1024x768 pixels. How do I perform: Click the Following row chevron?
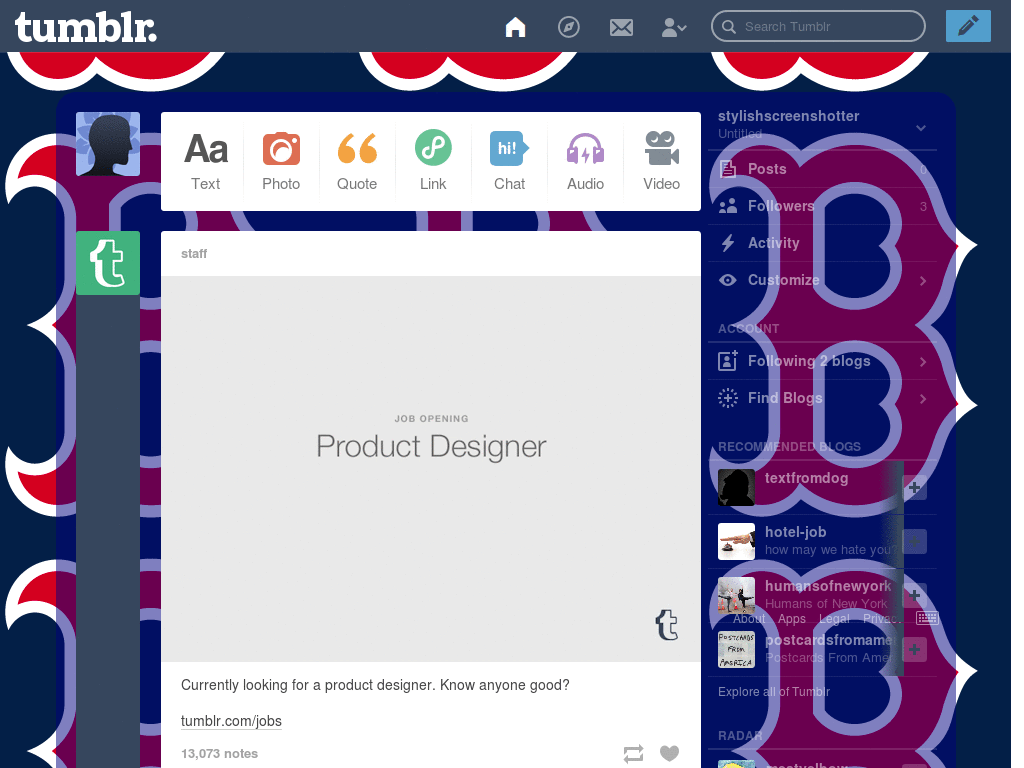tap(923, 362)
